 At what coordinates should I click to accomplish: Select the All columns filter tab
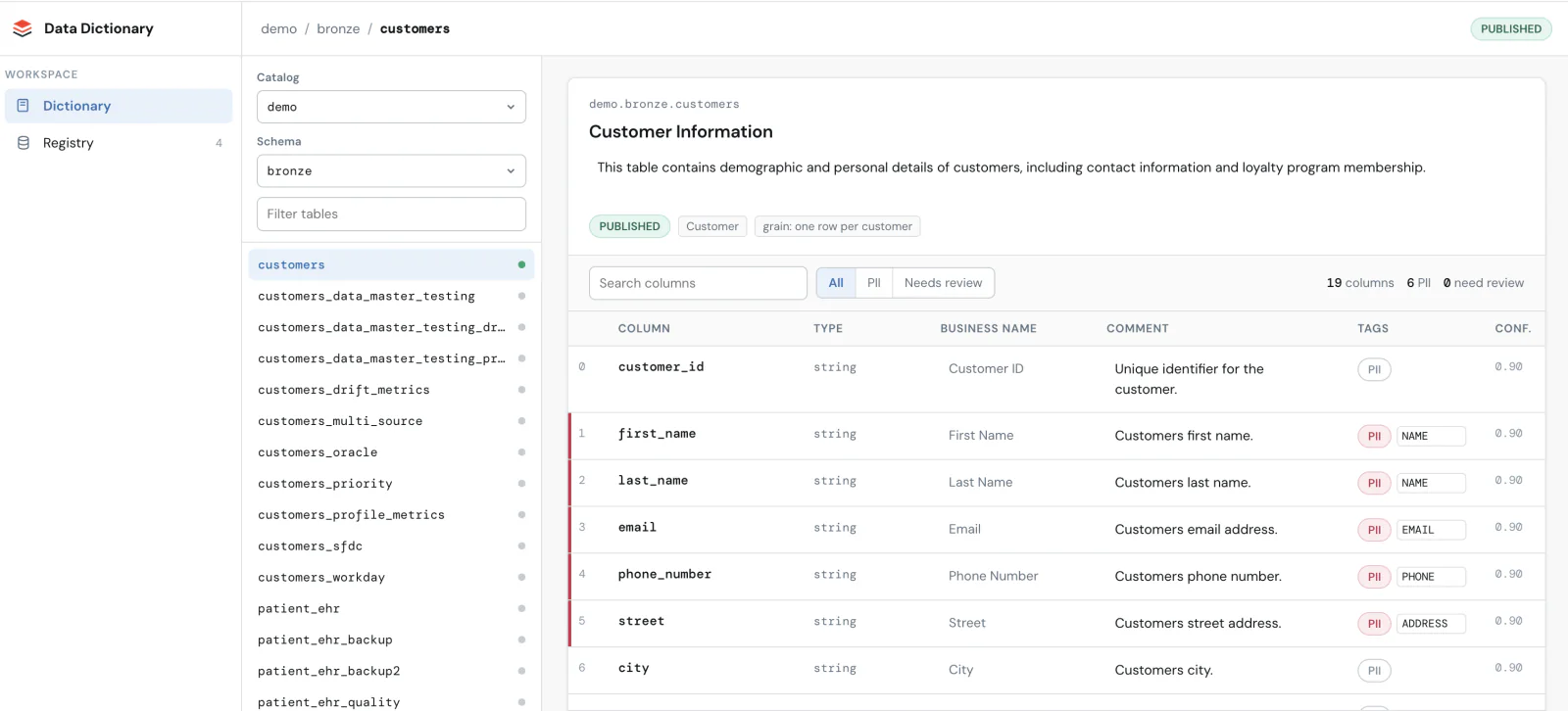point(836,283)
